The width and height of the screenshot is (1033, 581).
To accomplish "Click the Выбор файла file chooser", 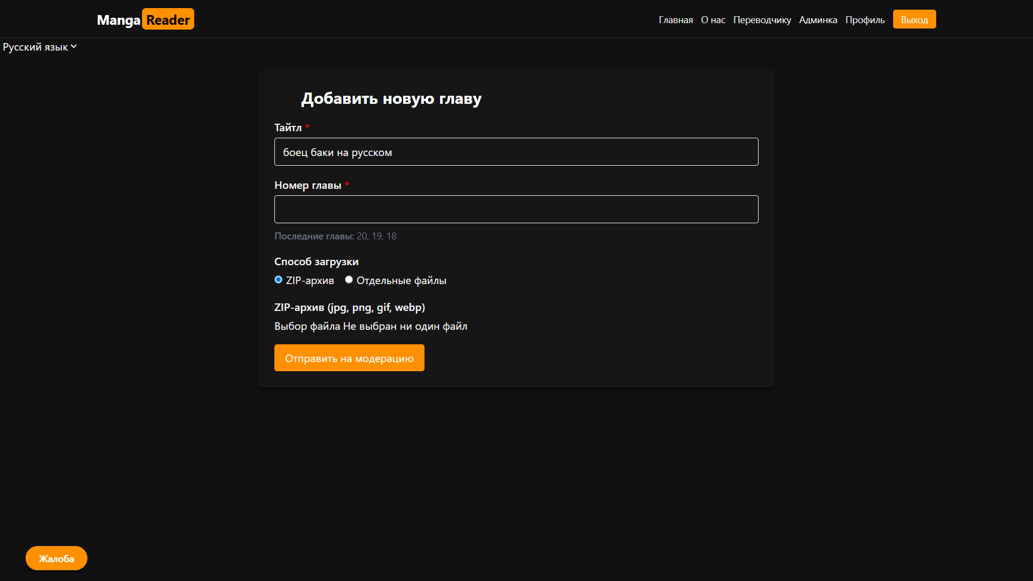I will (x=308, y=326).
